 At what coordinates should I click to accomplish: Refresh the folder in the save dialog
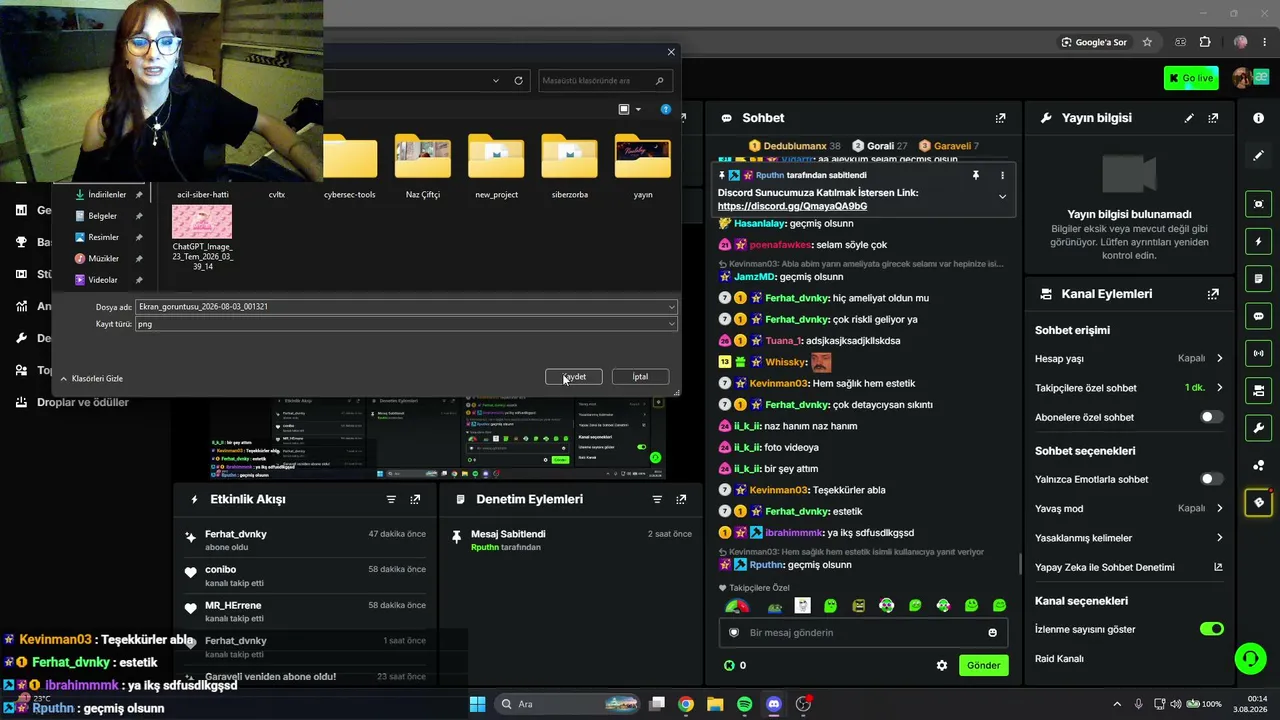pyautogui.click(x=518, y=81)
